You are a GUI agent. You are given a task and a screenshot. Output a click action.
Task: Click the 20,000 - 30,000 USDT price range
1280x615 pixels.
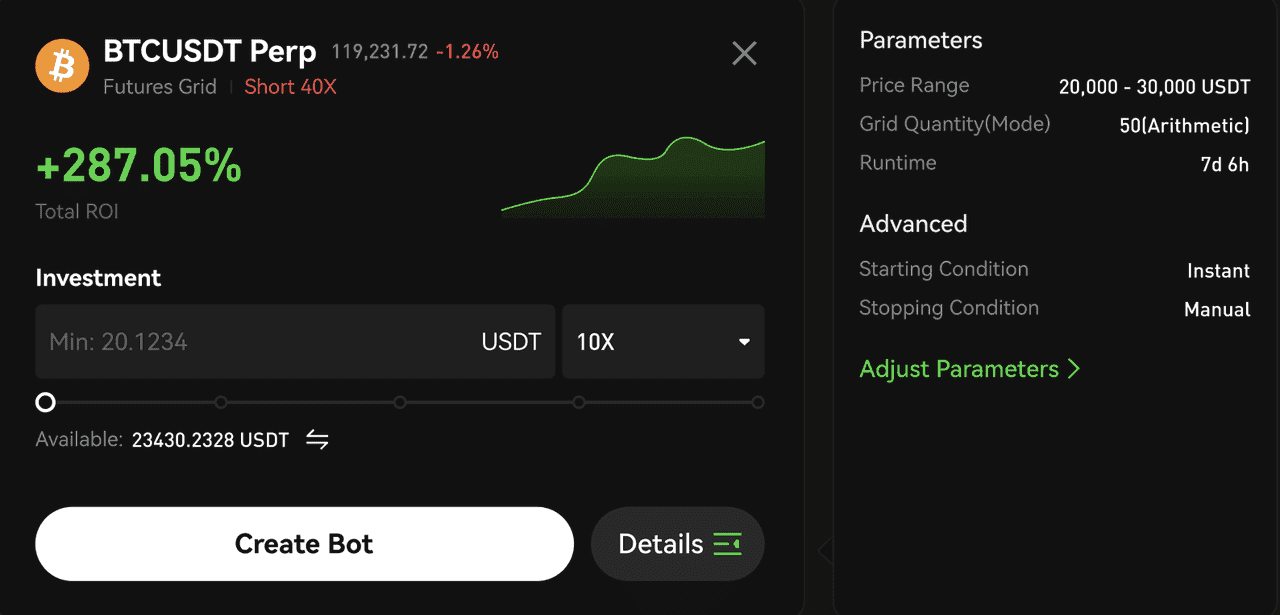click(x=1154, y=87)
